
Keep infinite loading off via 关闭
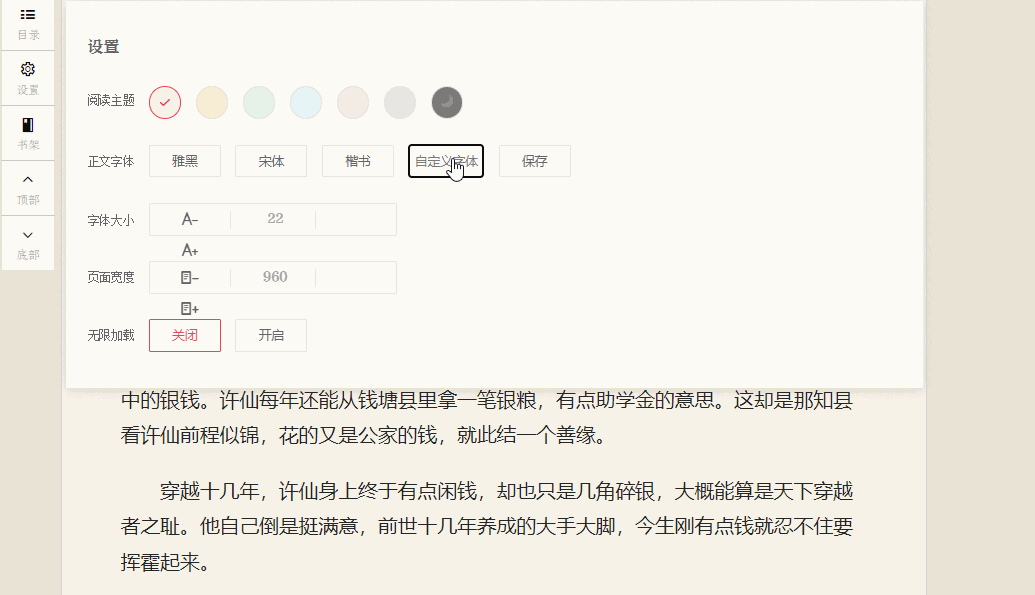tap(184, 335)
